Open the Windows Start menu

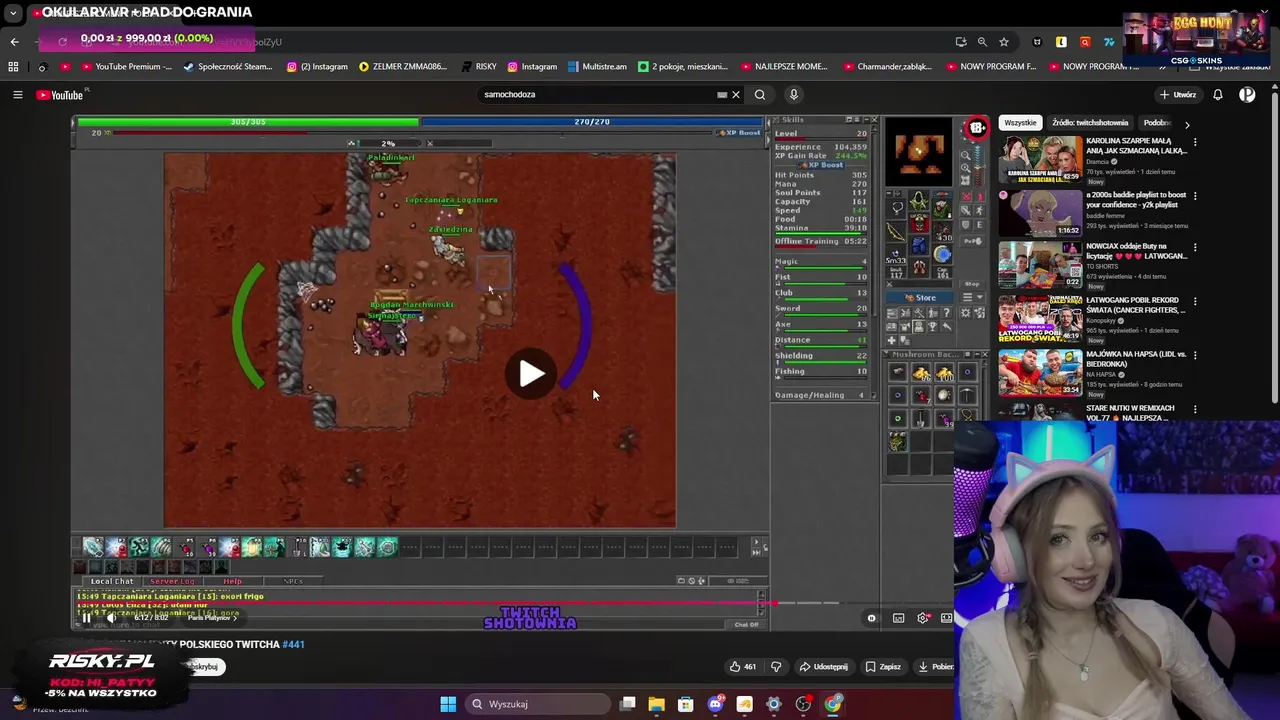click(x=448, y=704)
